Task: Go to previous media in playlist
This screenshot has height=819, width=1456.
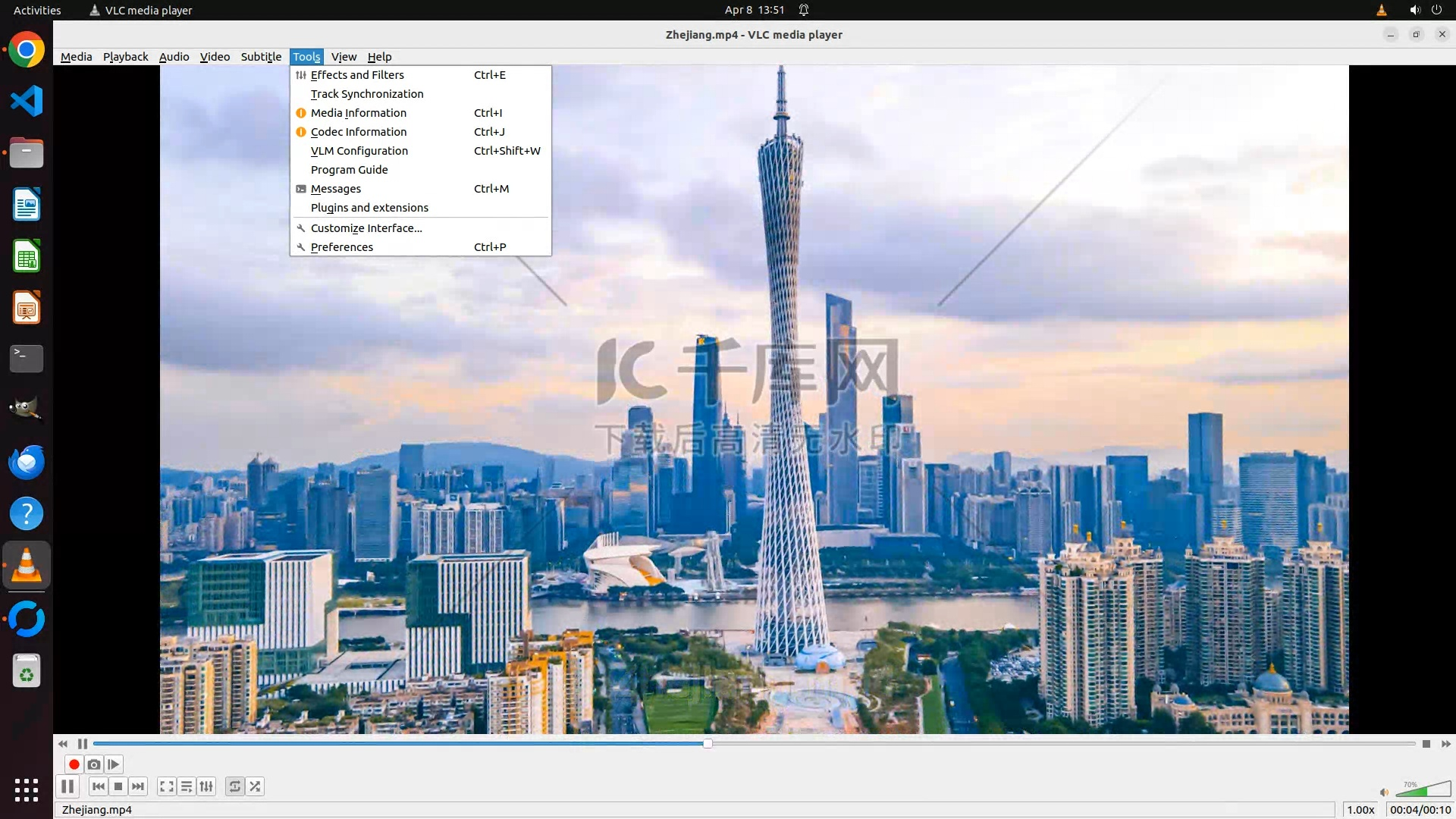Action: pos(99,786)
